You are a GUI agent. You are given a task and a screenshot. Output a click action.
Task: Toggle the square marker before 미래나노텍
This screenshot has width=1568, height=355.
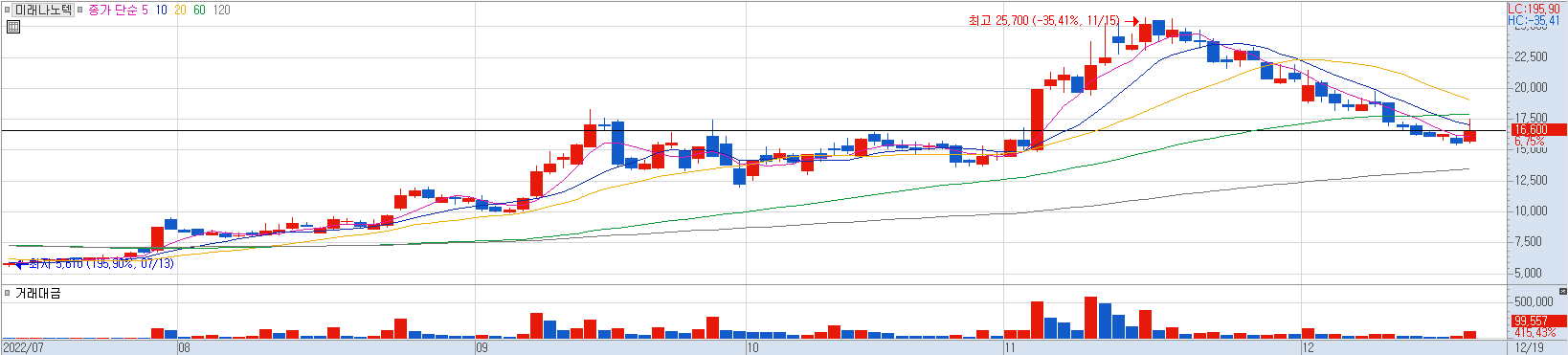[x=8, y=10]
